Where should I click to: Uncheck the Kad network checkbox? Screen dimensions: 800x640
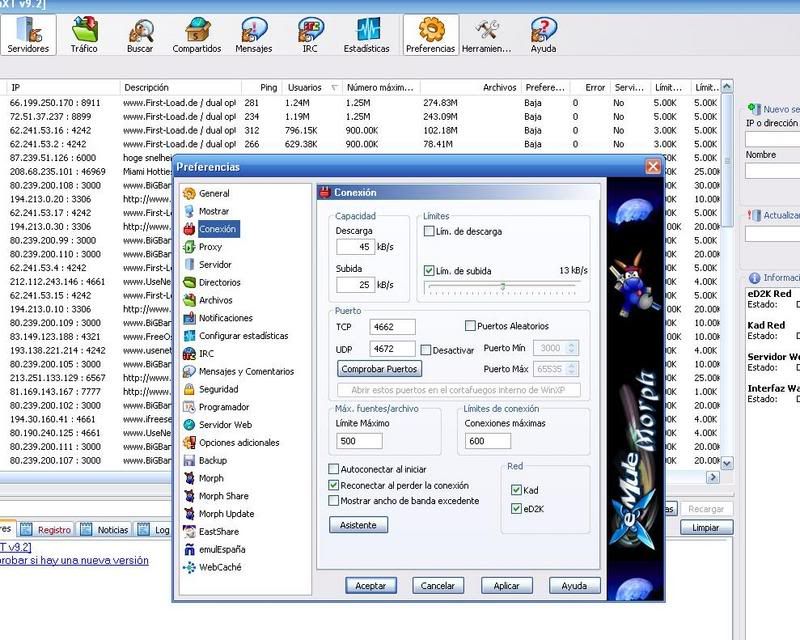516,490
